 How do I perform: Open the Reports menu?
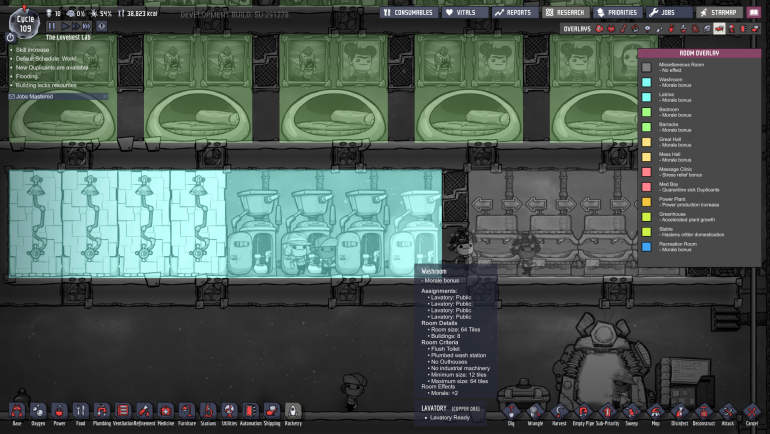click(515, 12)
